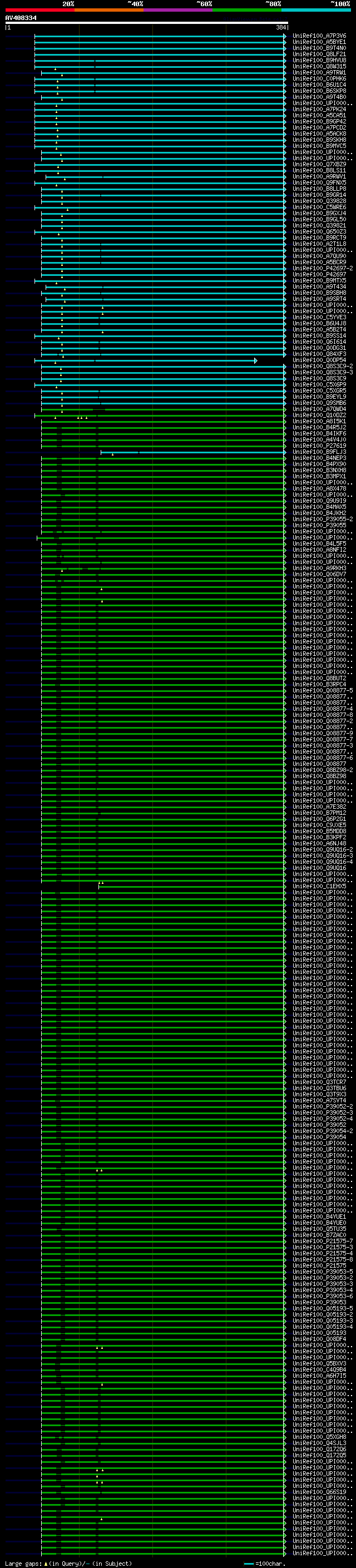Select the partial hit UniRef100_B9FLJ3
Screen dimensions: 356x1568
click(319, 452)
